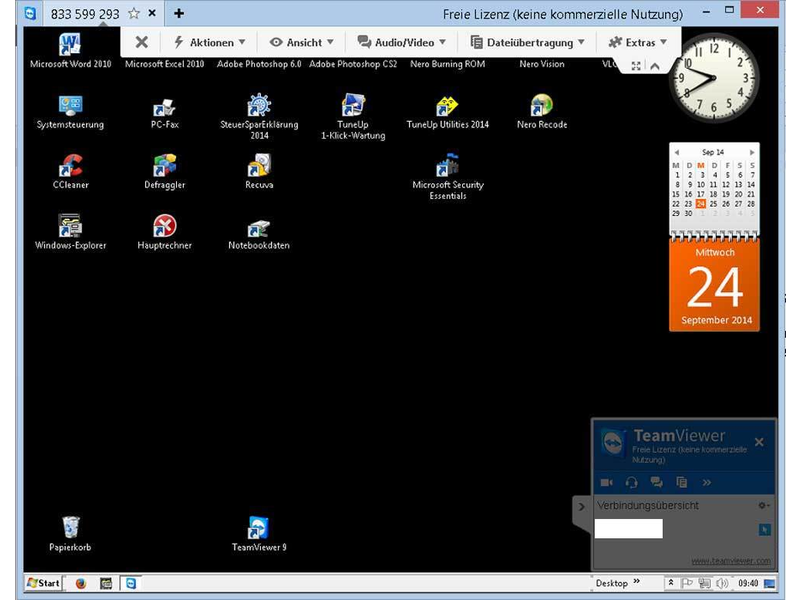Open Microsoft Security Essentials icon
The height and width of the screenshot is (600, 800).
[x=447, y=177]
